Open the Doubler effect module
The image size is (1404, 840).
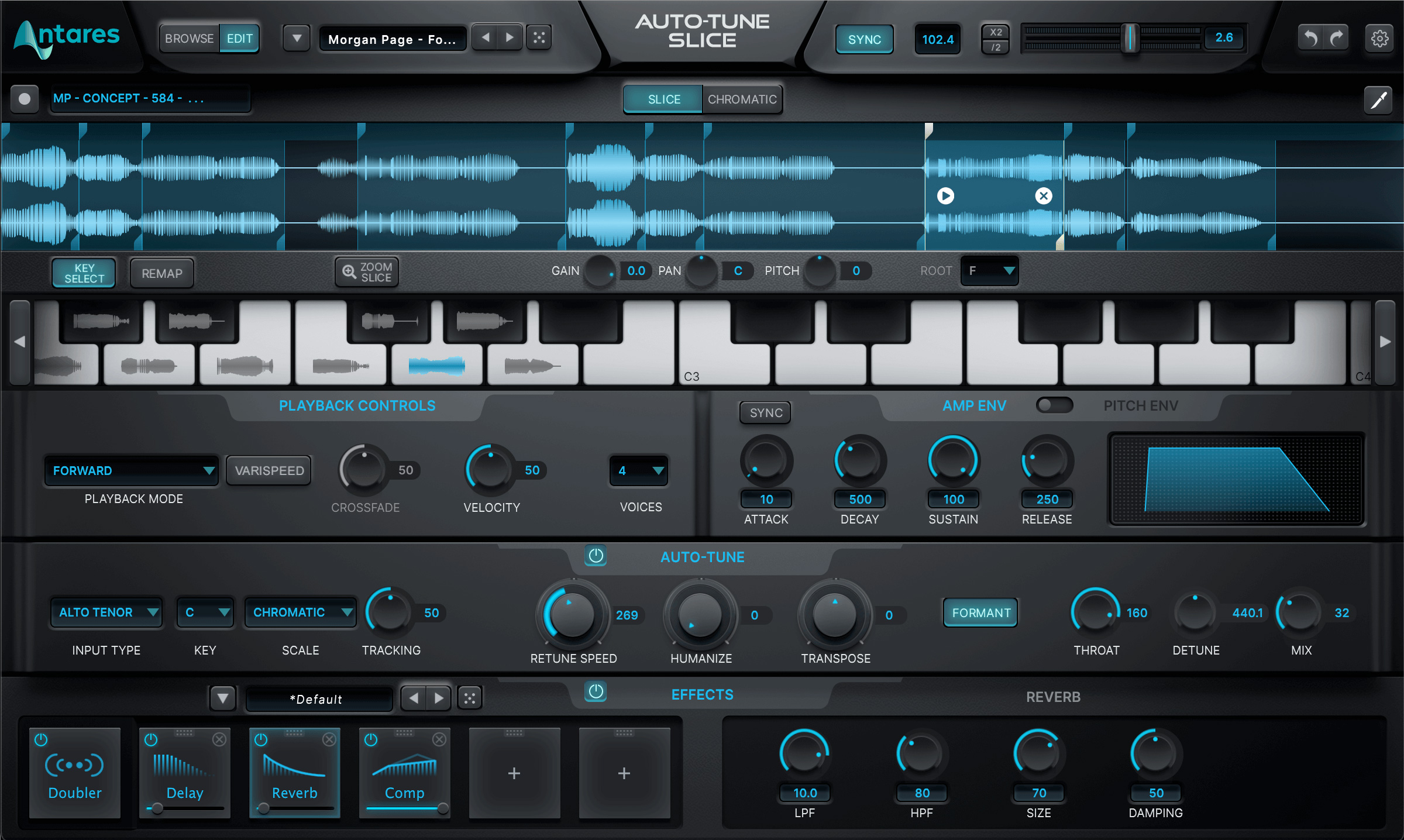(x=75, y=773)
